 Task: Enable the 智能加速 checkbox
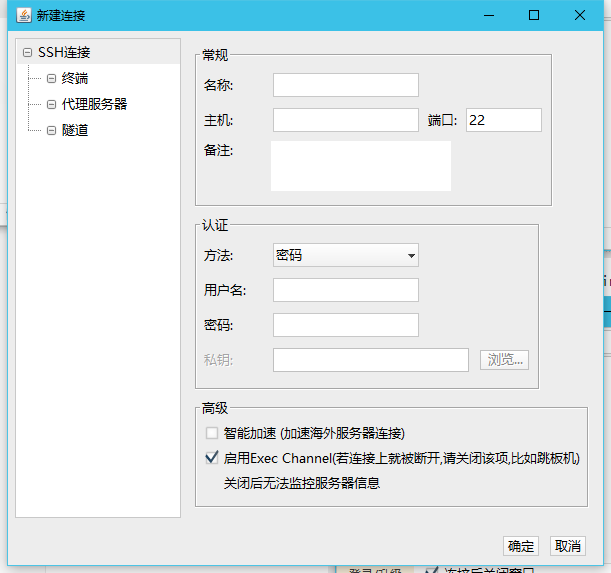(x=211, y=433)
